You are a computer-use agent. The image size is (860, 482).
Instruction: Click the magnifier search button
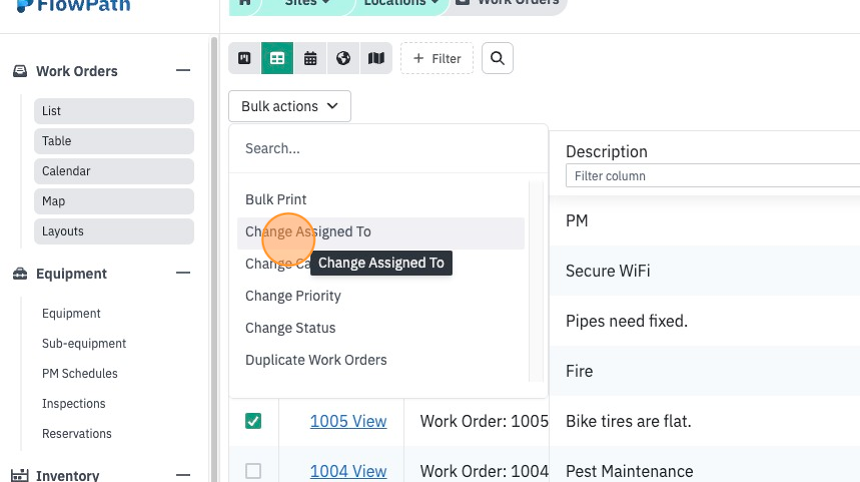point(497,58)
